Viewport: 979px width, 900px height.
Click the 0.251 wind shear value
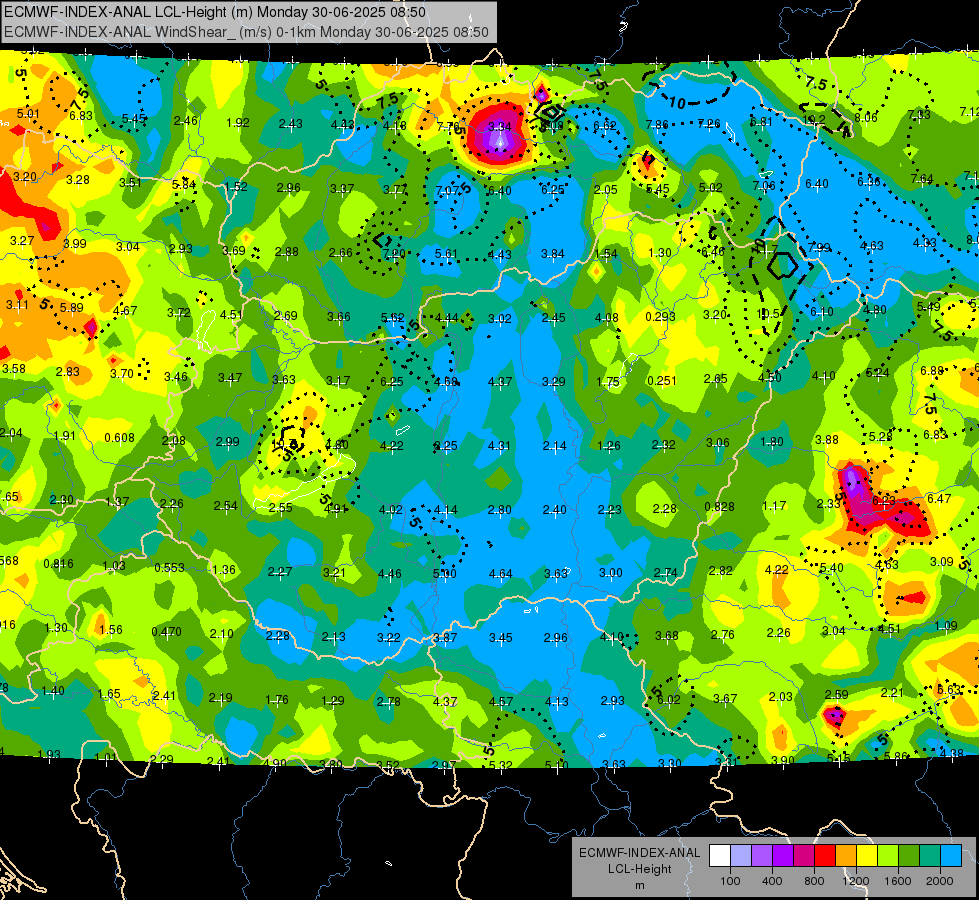tap(662, 380)
